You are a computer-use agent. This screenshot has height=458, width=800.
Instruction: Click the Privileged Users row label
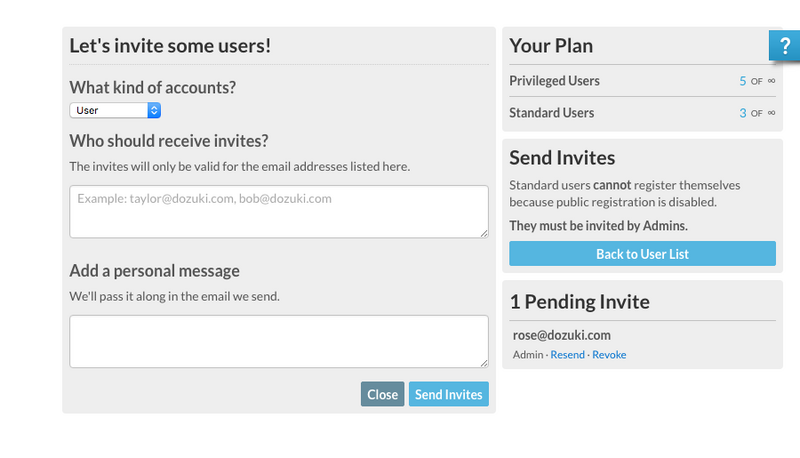554,81
